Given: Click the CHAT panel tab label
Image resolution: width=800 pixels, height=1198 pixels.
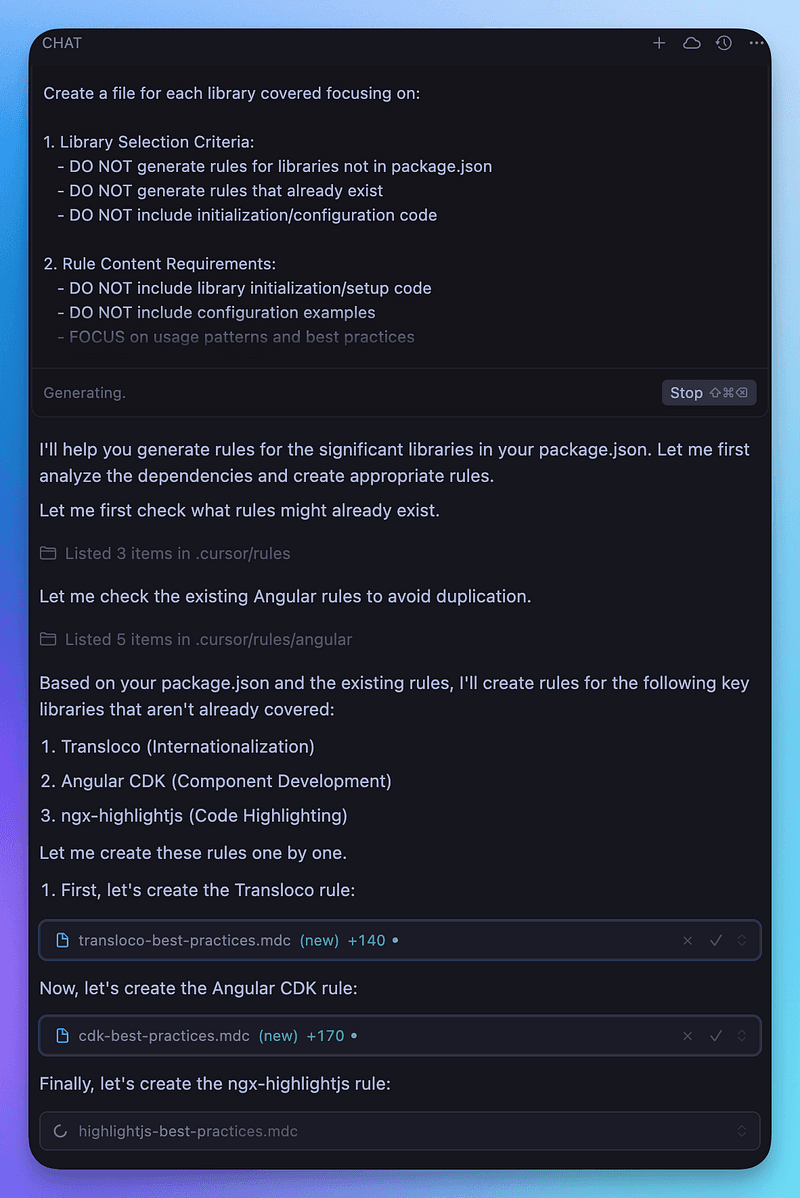Looking at the screenshot, I should click(x=62, y=43).
